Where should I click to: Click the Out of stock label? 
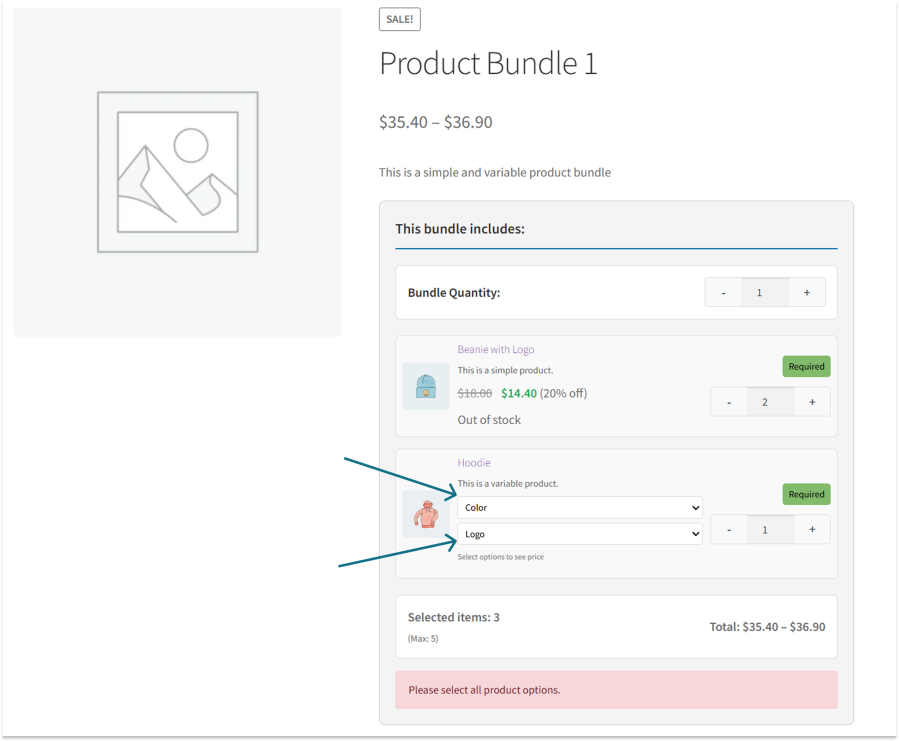pyautogui.click(x=489, y=419)
